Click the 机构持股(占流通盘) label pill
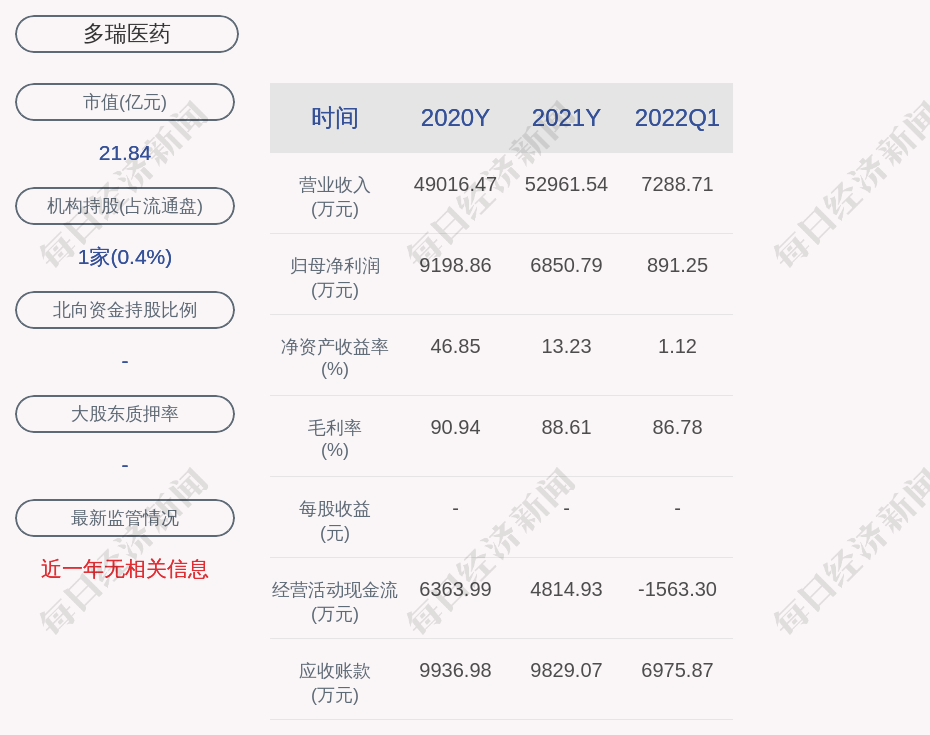Image resolution: width=930 pixels, height=735 pixels. 125,206
